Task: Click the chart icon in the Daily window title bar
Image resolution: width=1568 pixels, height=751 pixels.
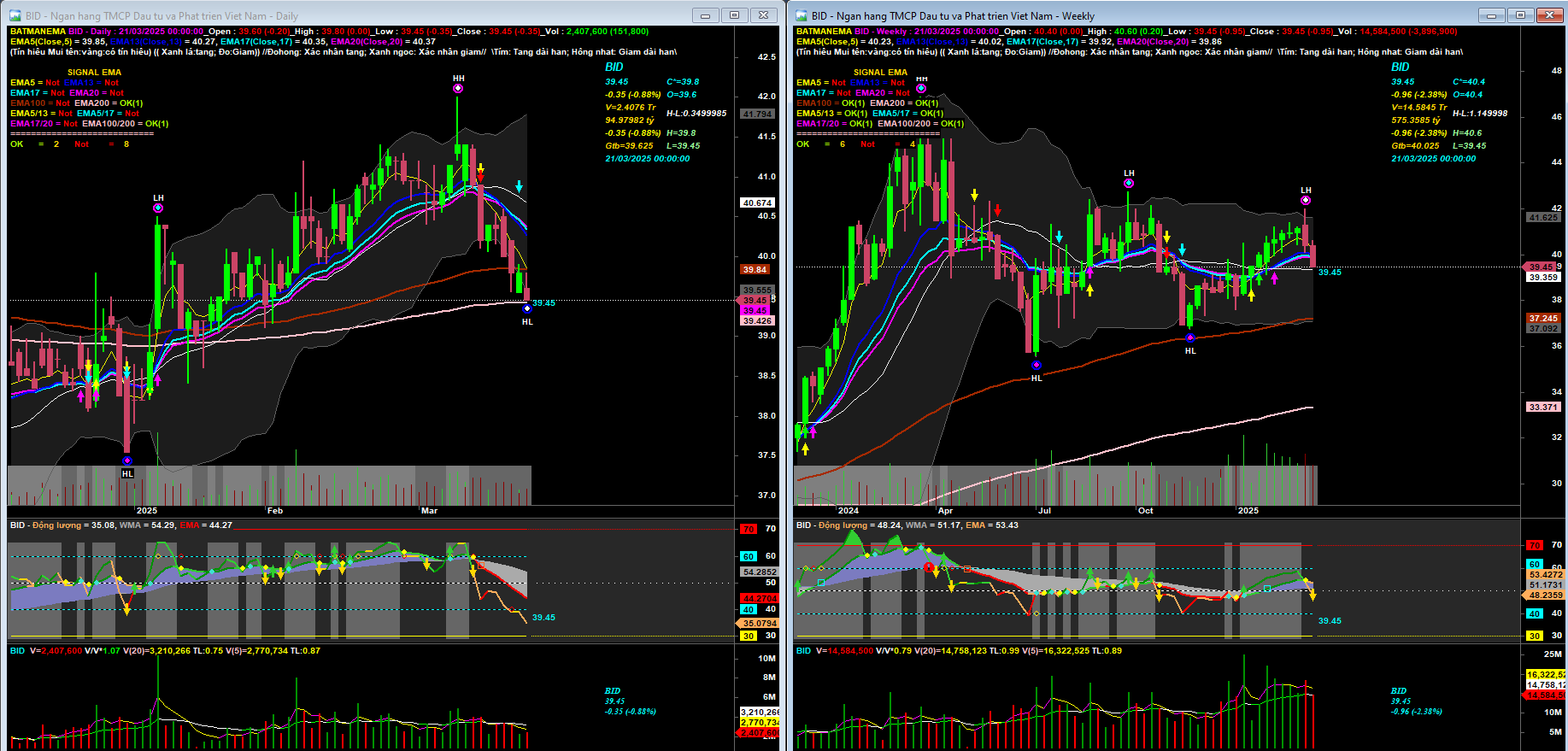Action: [x=15, y=15]
